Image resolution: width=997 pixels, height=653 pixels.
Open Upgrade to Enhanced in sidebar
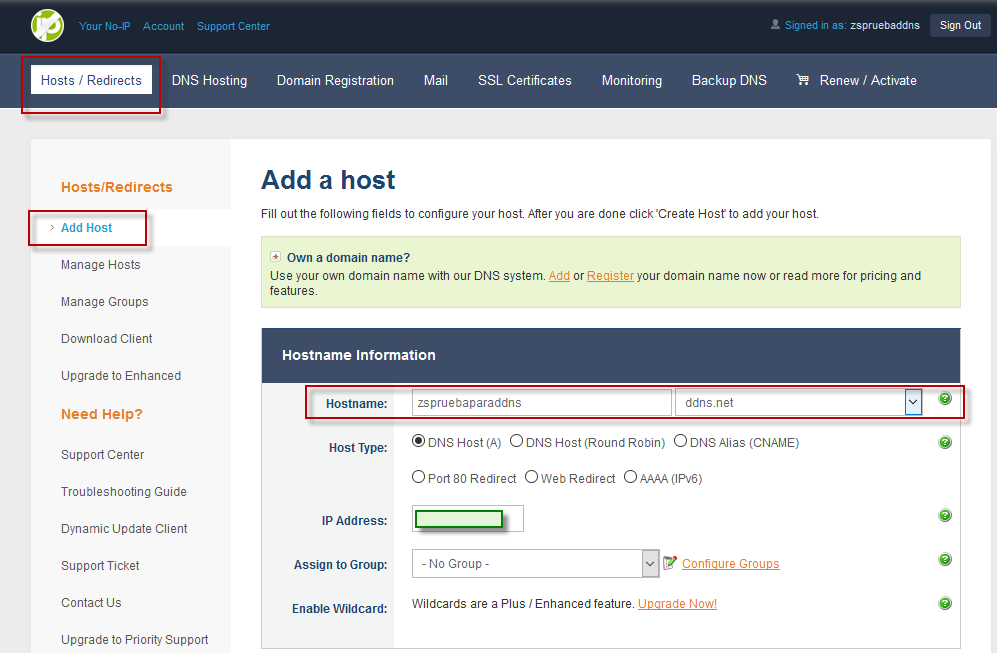click(x=121, y=375)
